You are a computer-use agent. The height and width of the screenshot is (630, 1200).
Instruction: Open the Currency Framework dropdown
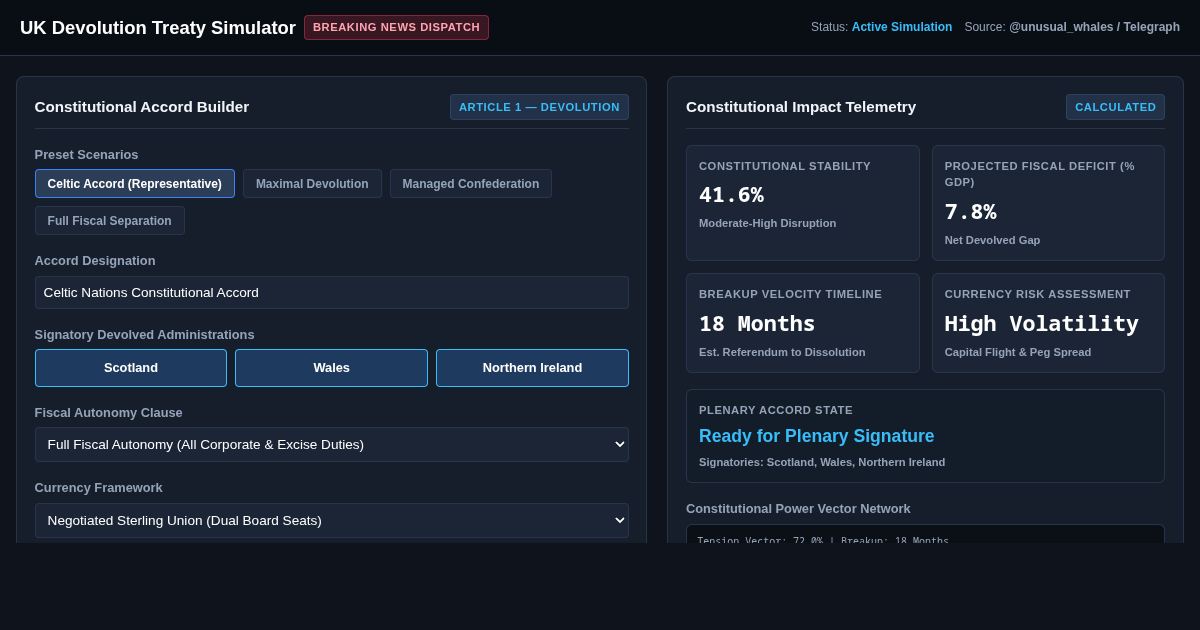tap(332, 520)
